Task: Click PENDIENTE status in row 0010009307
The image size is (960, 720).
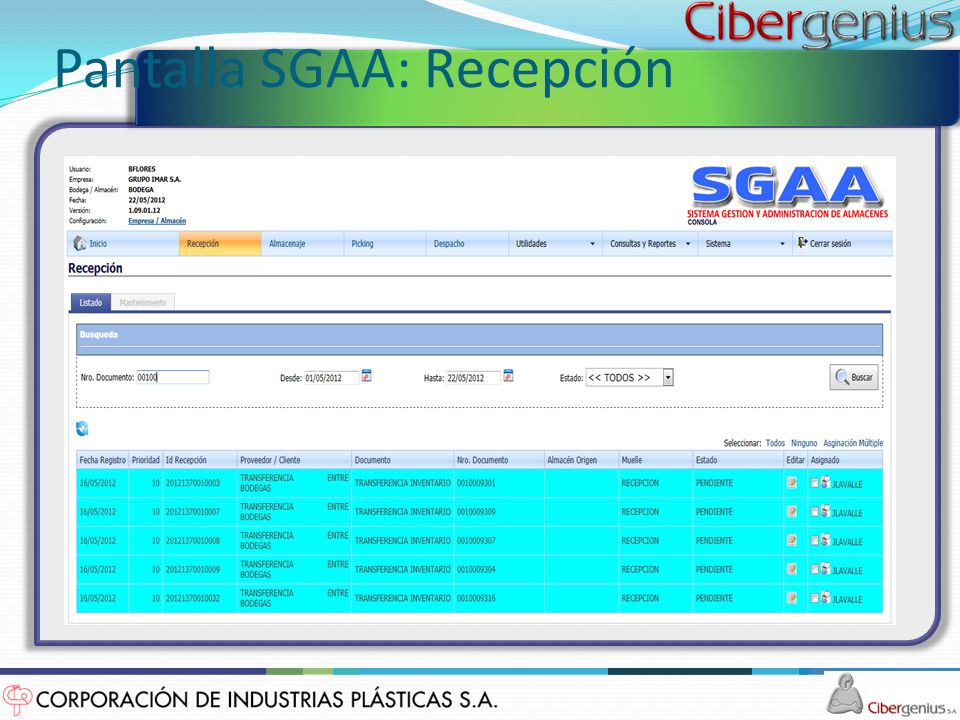Action: point(714,541)
